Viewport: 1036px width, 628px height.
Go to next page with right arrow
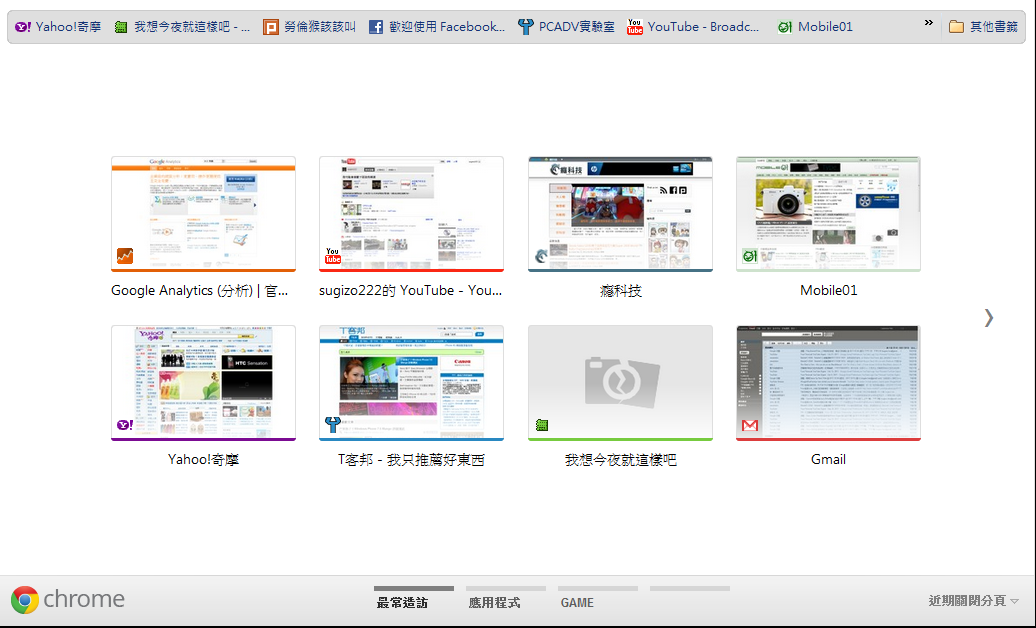click(x=988, y=318)
